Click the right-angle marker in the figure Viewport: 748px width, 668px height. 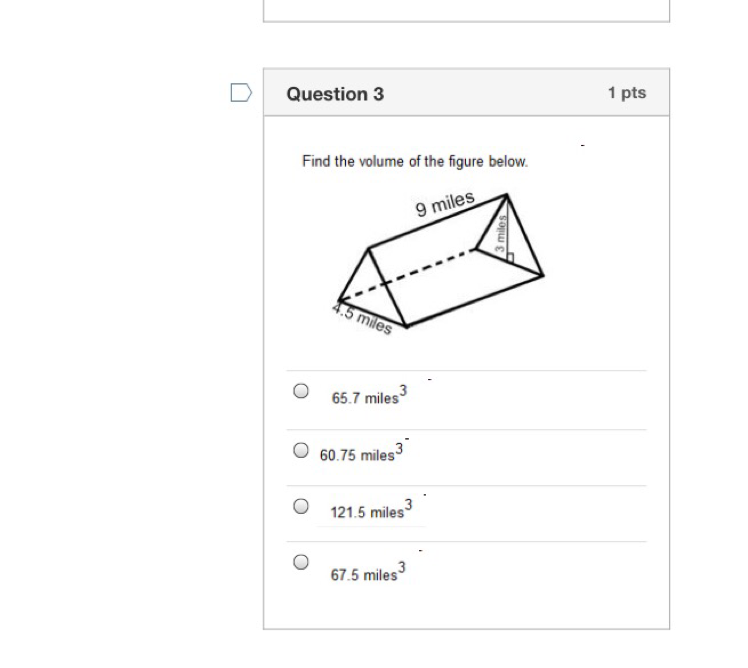tap(510, 259)
